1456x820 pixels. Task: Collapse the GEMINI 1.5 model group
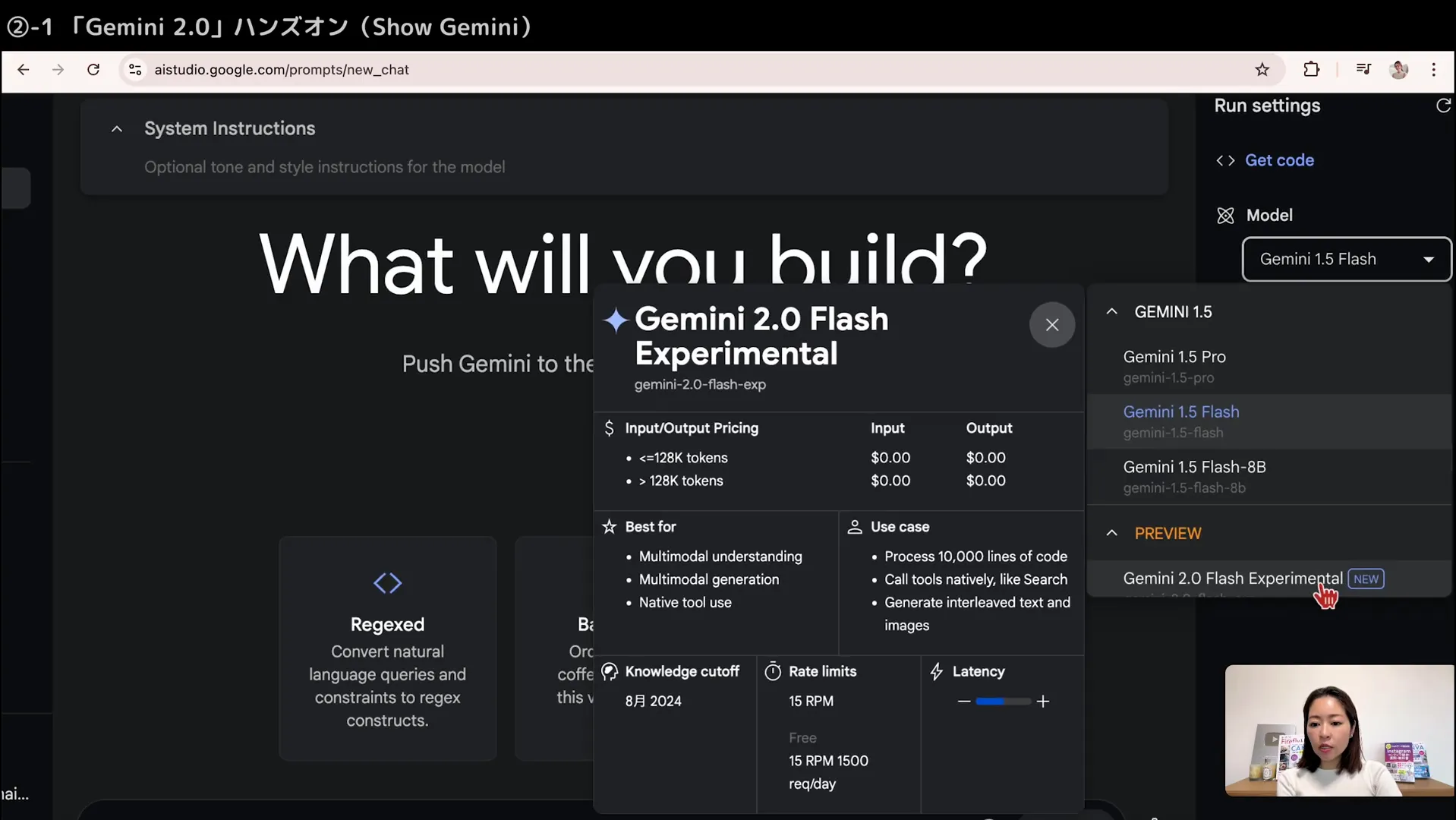pyautogui.click(x=1111, y=312)
